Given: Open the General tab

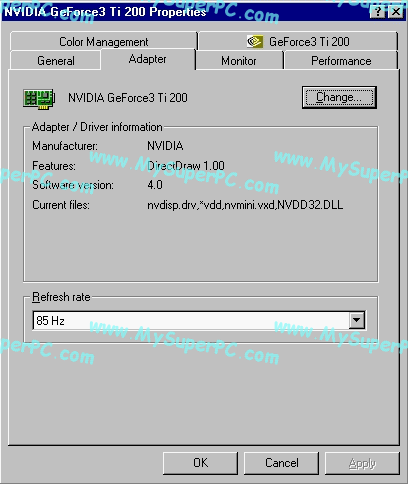Looking at the screenshot, I should (56, 61).
